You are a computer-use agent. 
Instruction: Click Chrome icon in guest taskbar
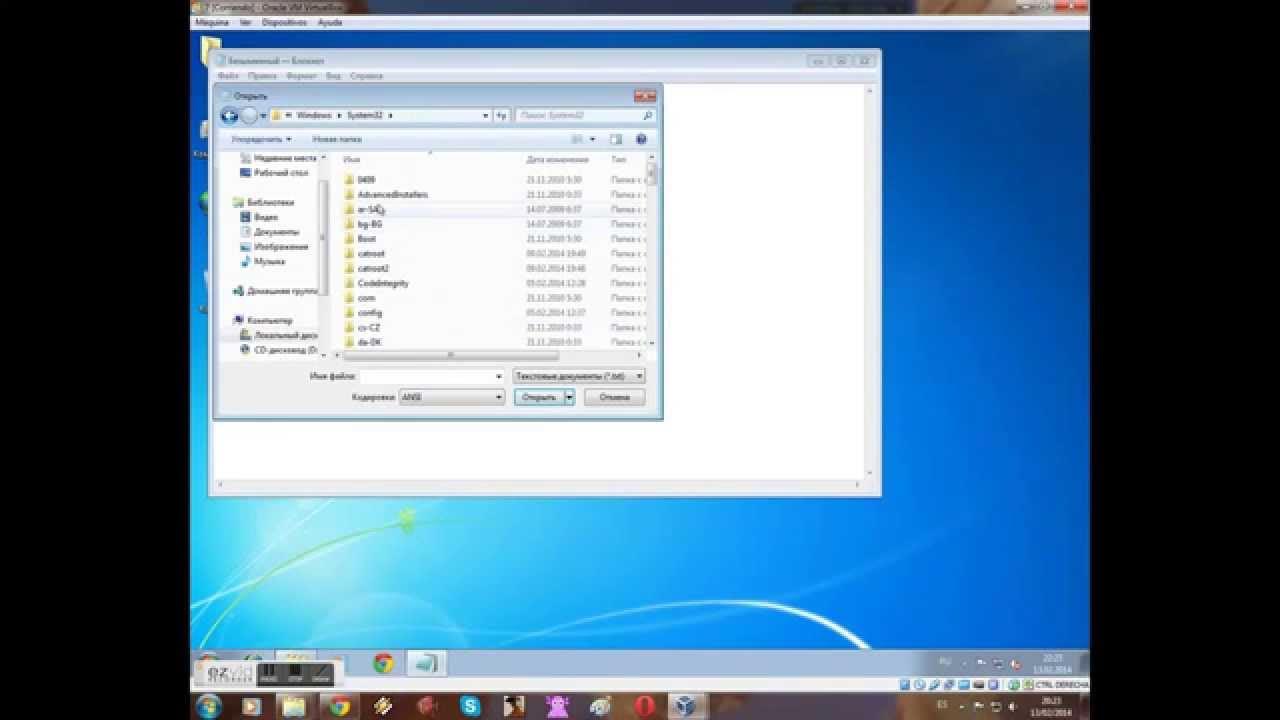(x=383, y=663)
